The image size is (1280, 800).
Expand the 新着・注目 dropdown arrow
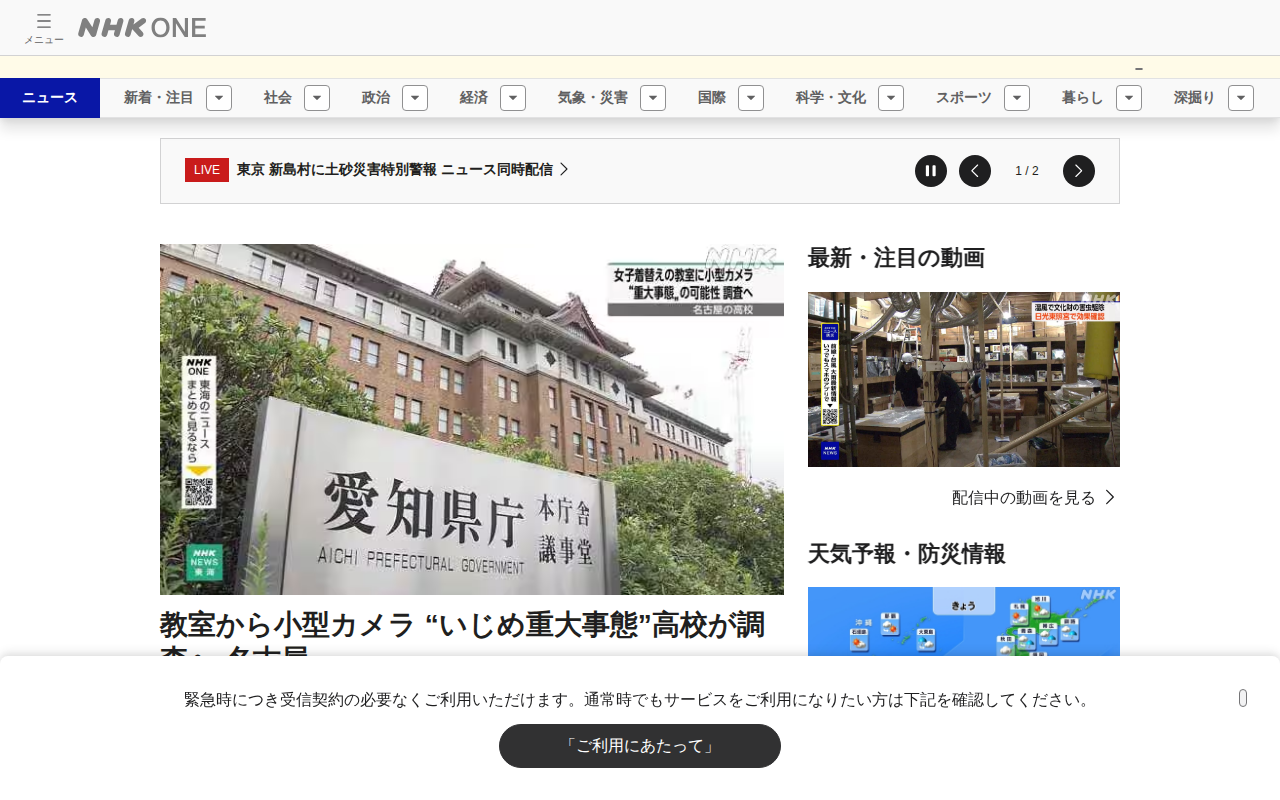click(219, 98)
